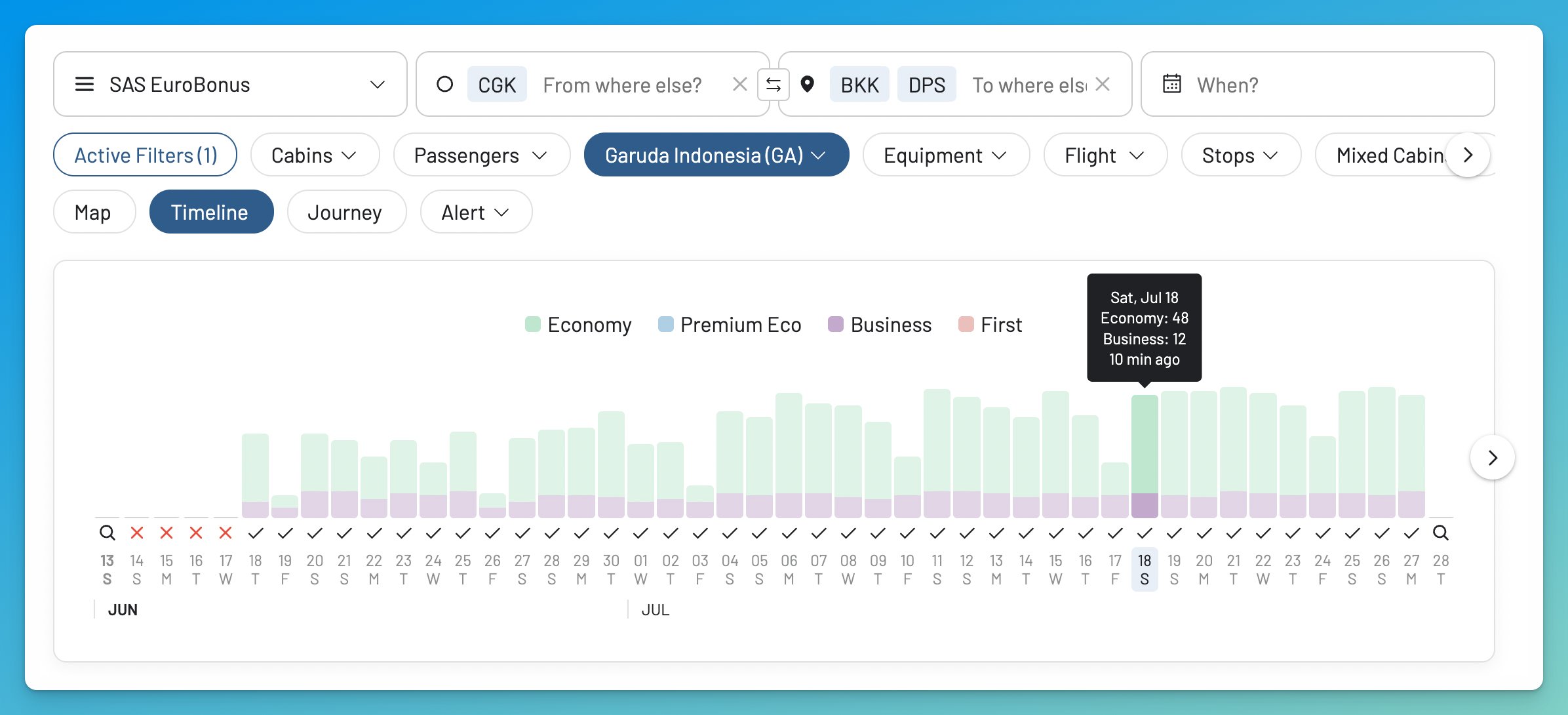Open the Garuda Indonesia (GA) airline filter

click(716, 155)
